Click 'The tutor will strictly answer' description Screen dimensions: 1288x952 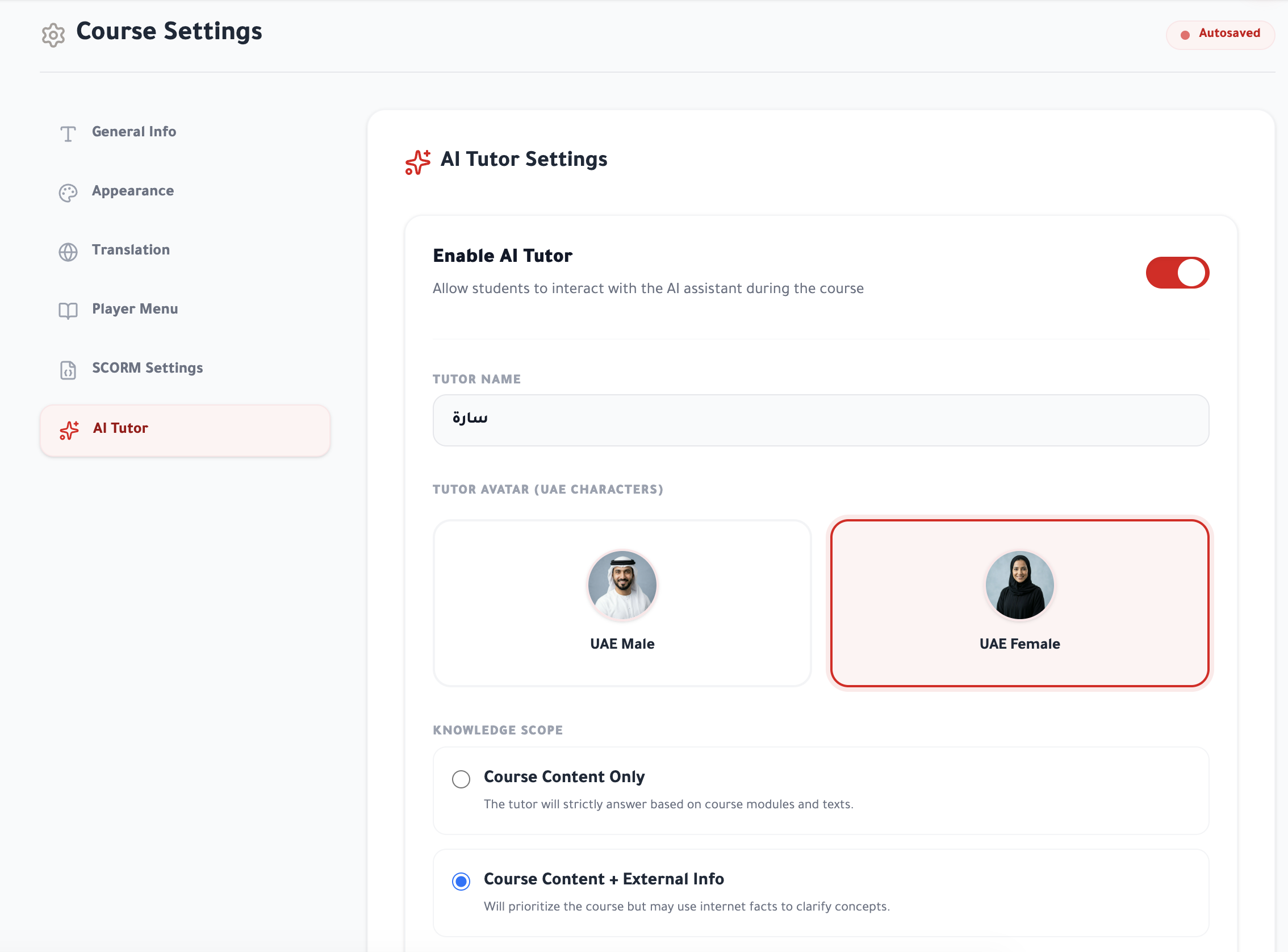[x=668, y=804]
